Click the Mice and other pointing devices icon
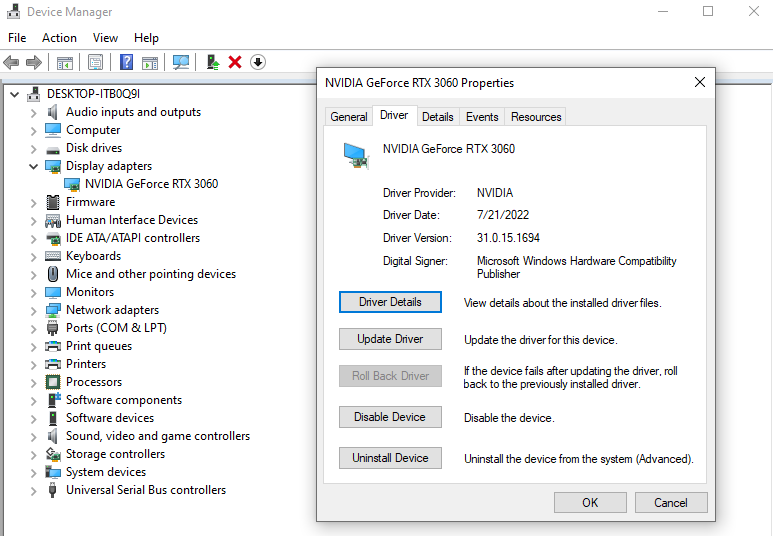 click(x=53, y=274)
